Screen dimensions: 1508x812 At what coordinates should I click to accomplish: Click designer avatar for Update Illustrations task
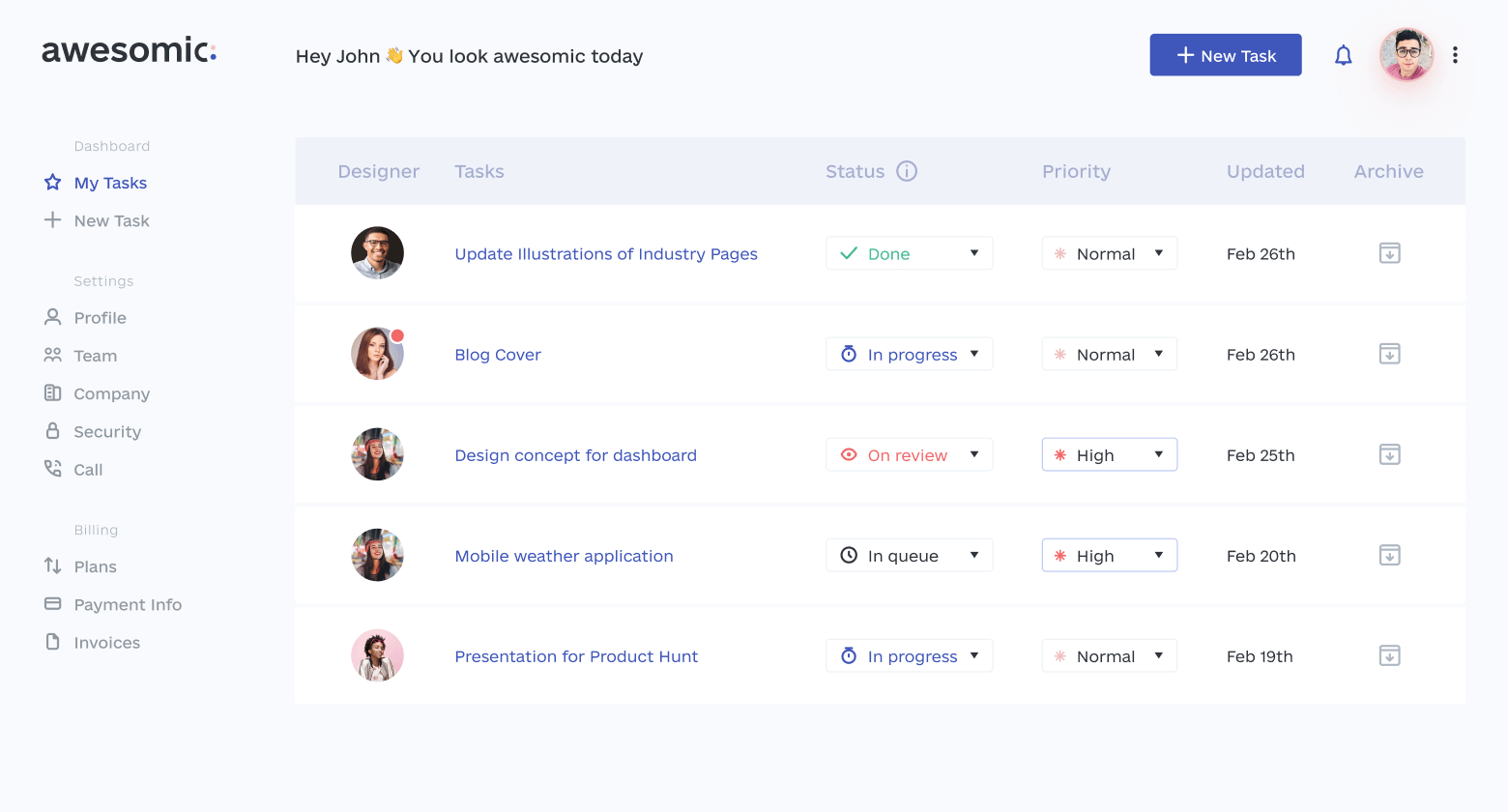[377, 253]
